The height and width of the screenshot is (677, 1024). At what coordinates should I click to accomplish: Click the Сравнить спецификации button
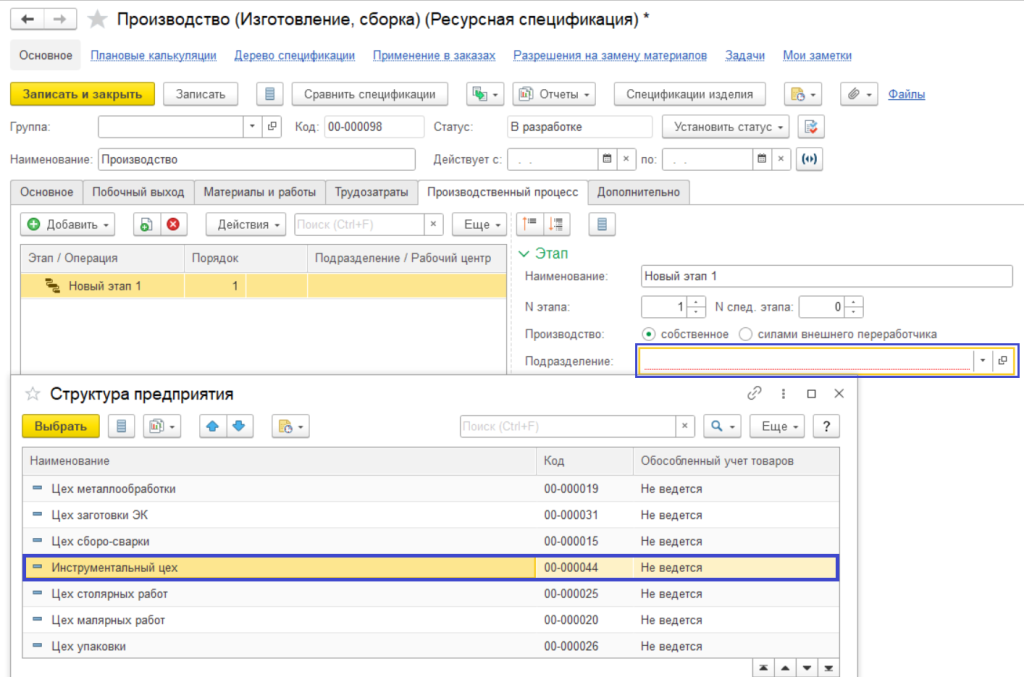click(x=370, y=94)
